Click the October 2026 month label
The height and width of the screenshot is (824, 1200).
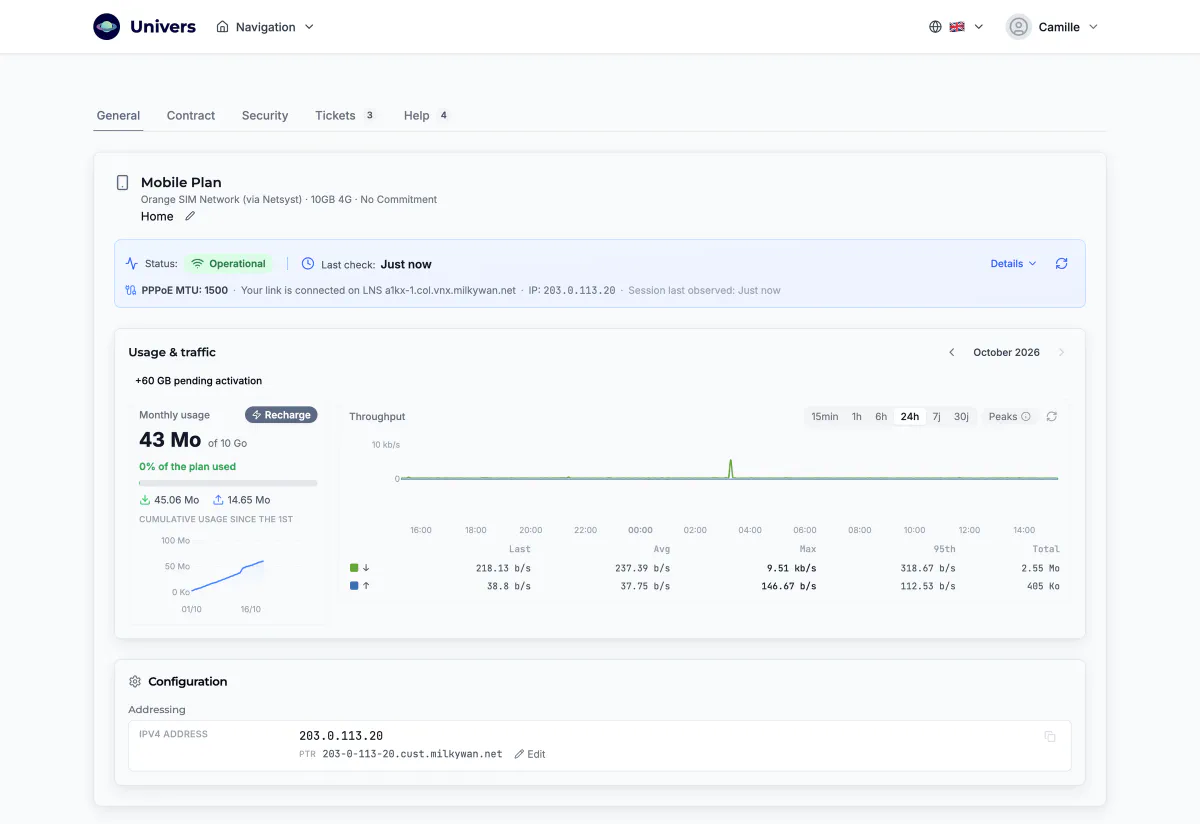click(x=1006, y=352)
